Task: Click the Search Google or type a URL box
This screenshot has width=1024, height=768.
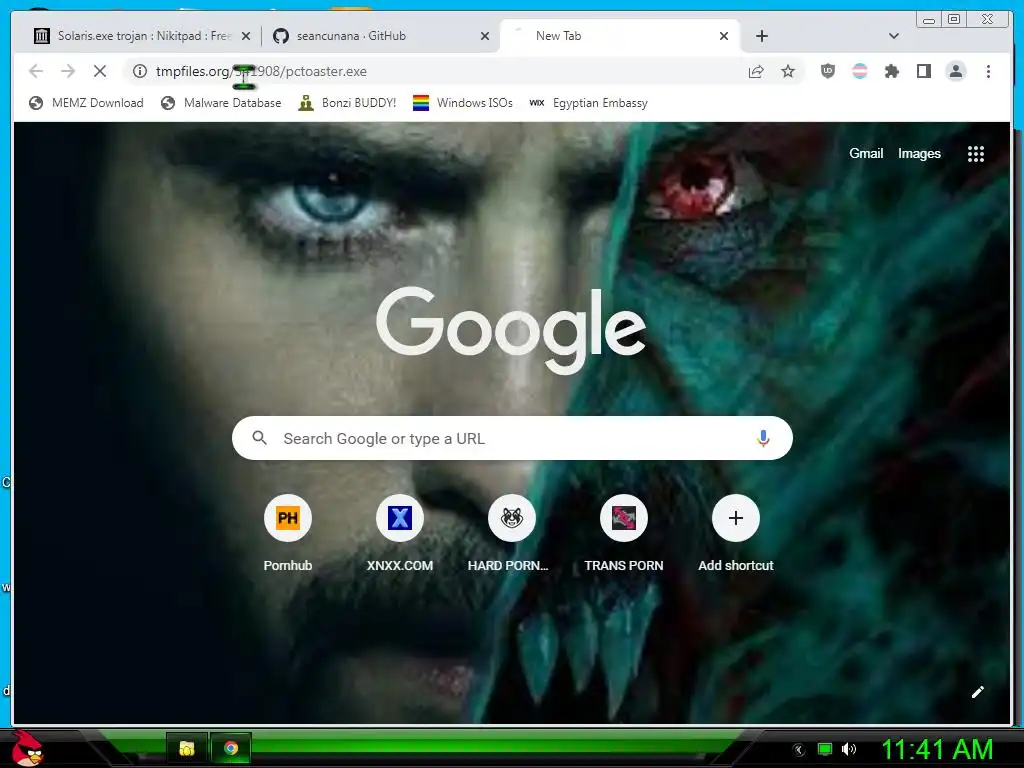Action: coord(512,438)
